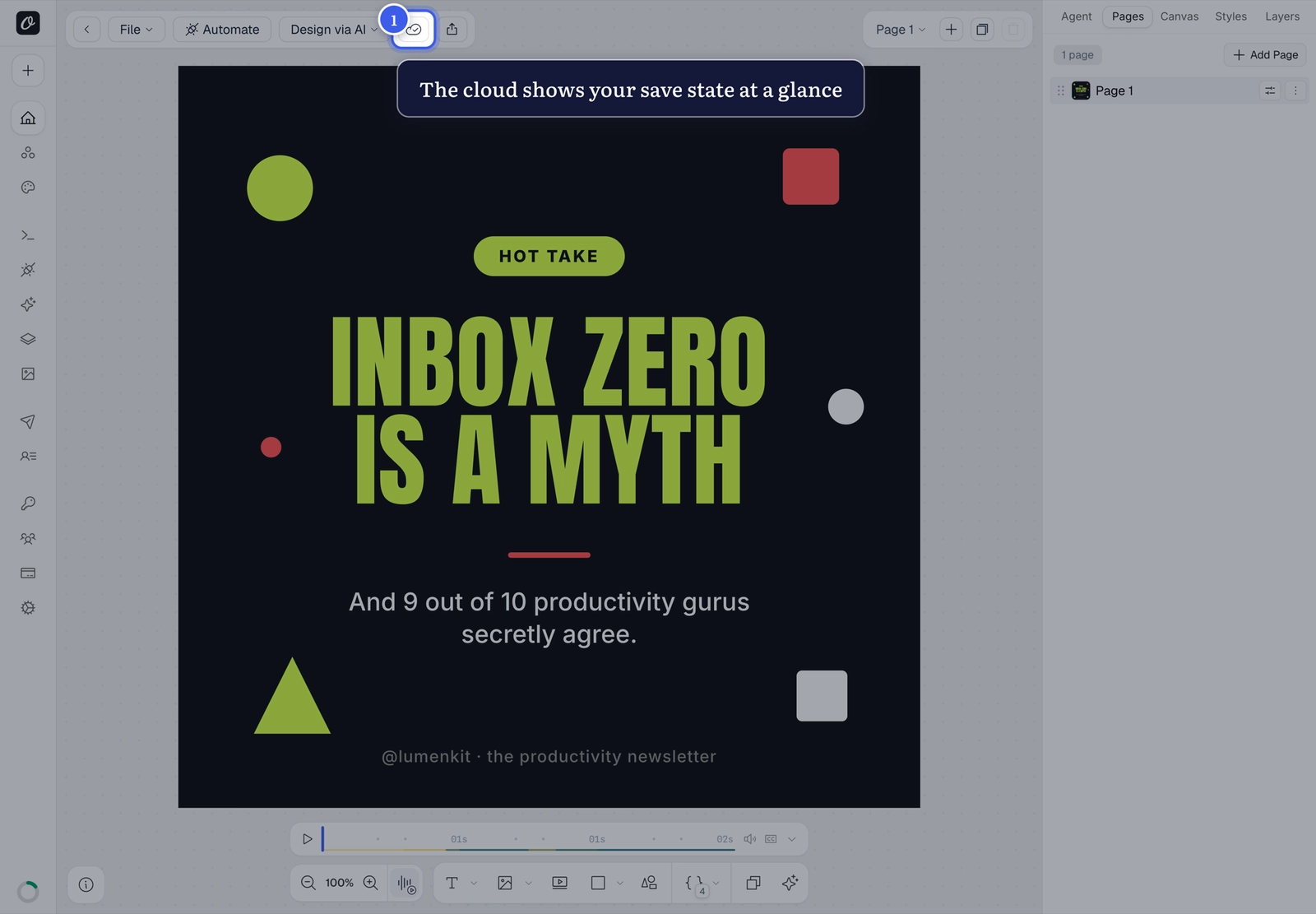Open the billing card icon in sidebar
1316x914 pixels.
click(x=28, y=573)
